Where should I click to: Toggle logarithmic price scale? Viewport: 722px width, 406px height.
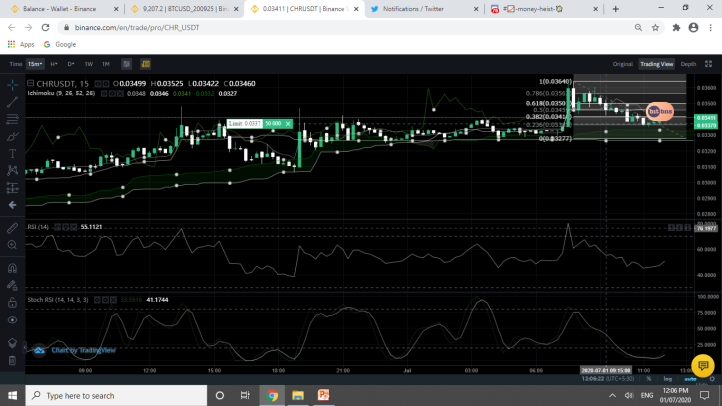pos(667,379)
